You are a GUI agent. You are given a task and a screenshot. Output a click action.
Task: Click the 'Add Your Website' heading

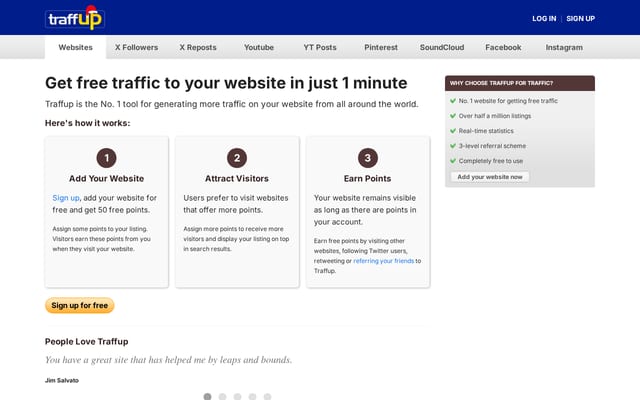click(x=107, y=179)
